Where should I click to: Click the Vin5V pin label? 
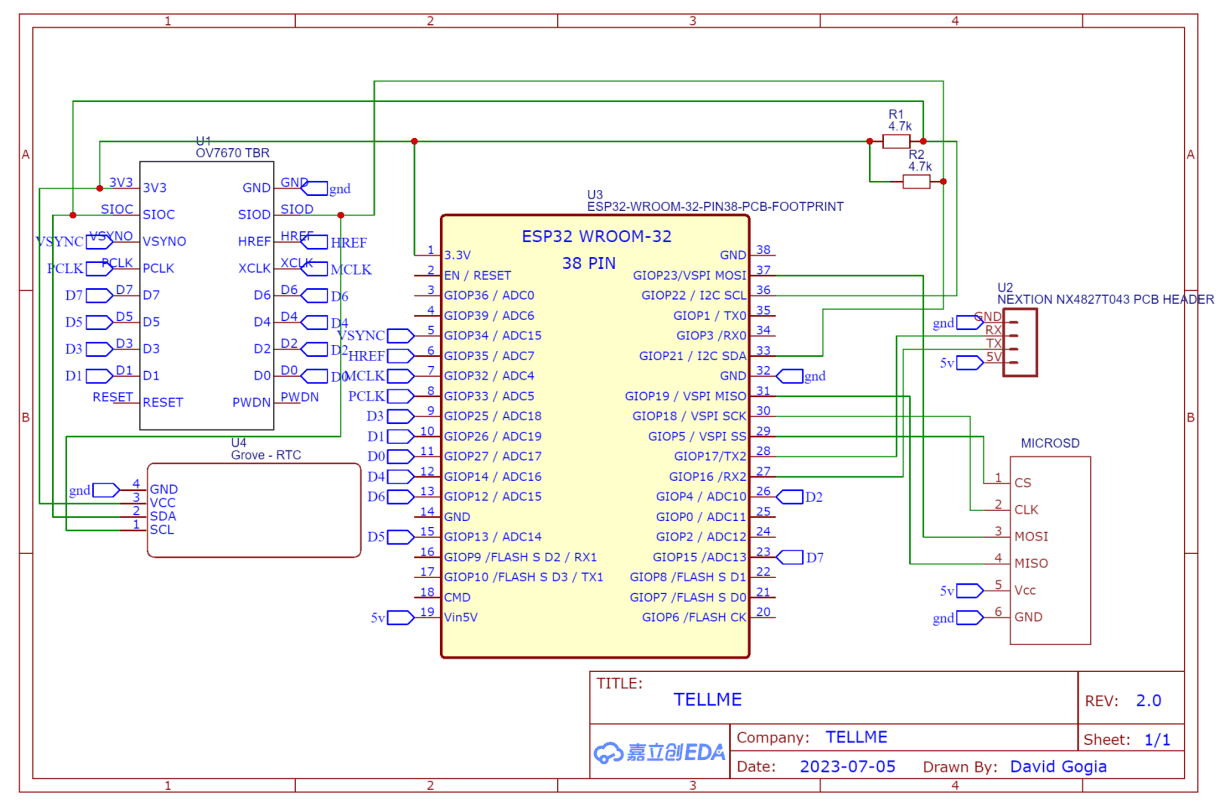[x=461, y=618]
